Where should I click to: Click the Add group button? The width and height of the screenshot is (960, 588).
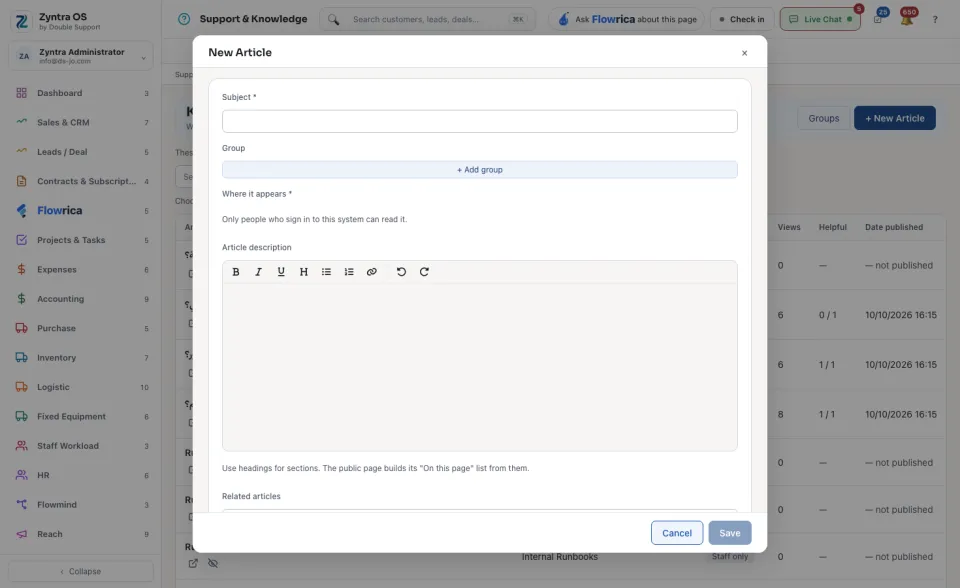pyautogui.click(x=479, y=170)
